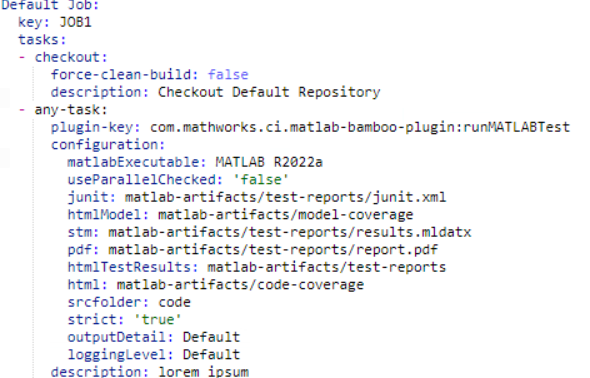The width and height of the screenshot is (590, 378).
Task: Click the 'key: JOB1' line
Action: point(55,22)
